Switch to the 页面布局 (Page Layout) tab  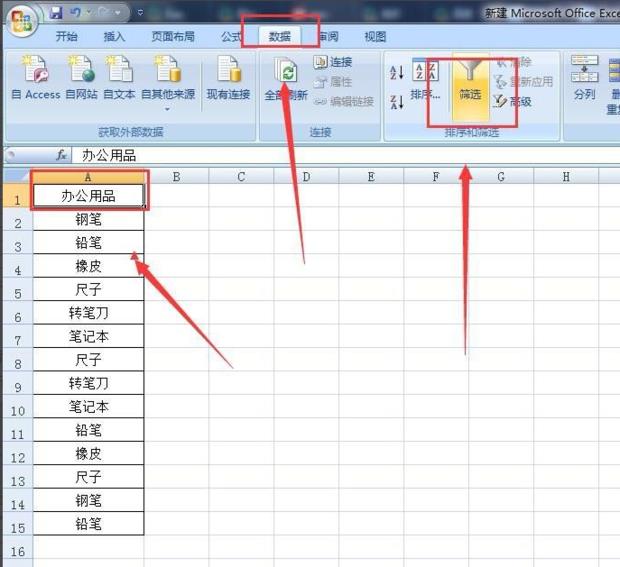(x=174, y=36)
